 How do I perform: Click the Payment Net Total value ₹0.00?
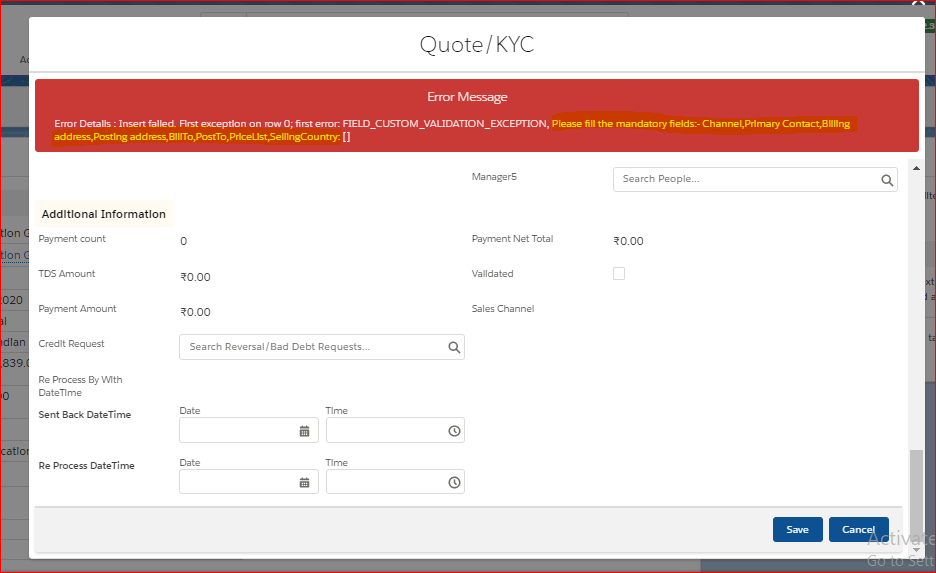pyautogui.click(x=629, y=241)
